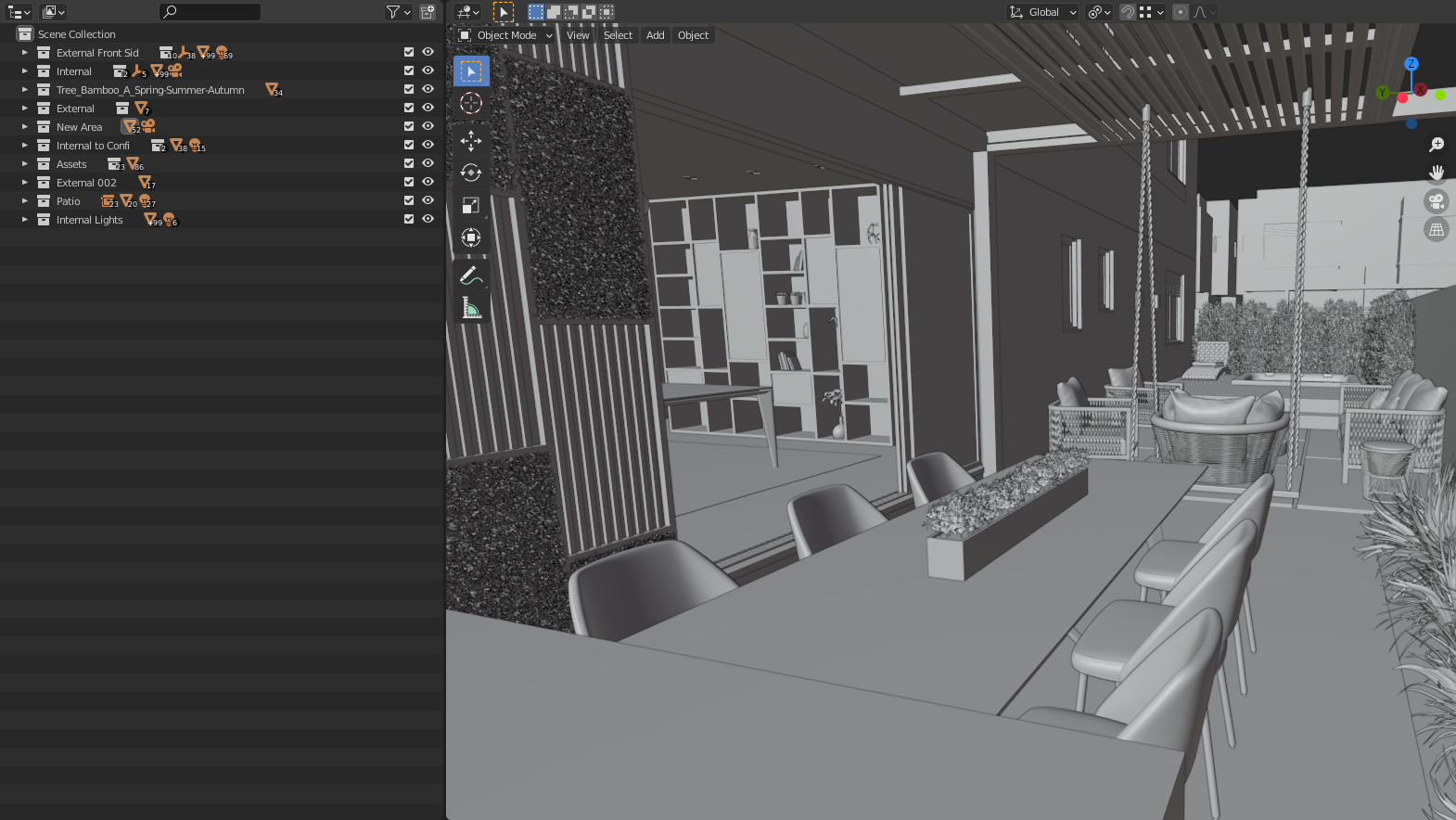The height and width of the screenshot is (820, 1456).
Task: Select the Measure tool
Action: pos(471,308)
